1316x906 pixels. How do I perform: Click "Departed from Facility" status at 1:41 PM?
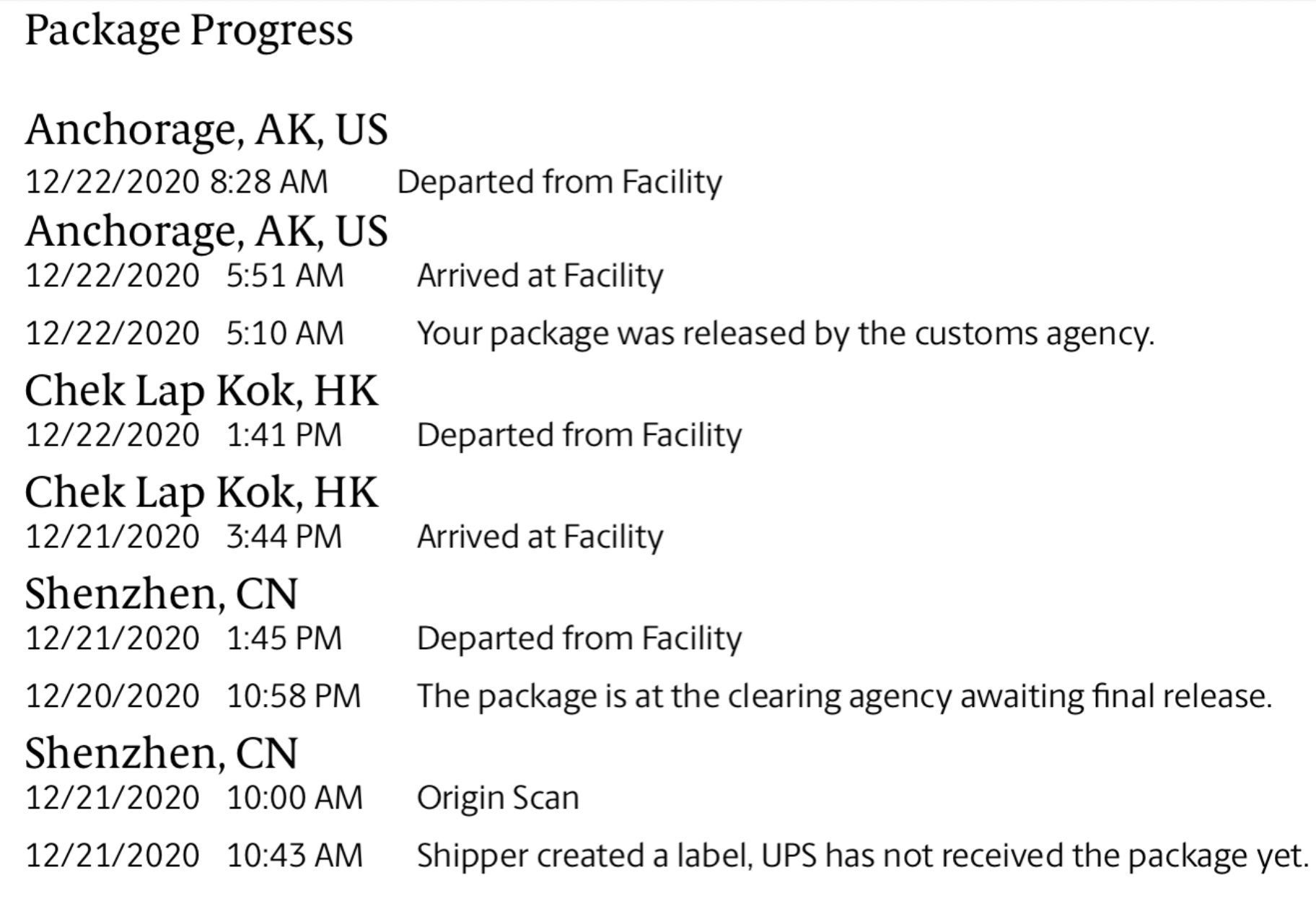[x=579, y=436]
